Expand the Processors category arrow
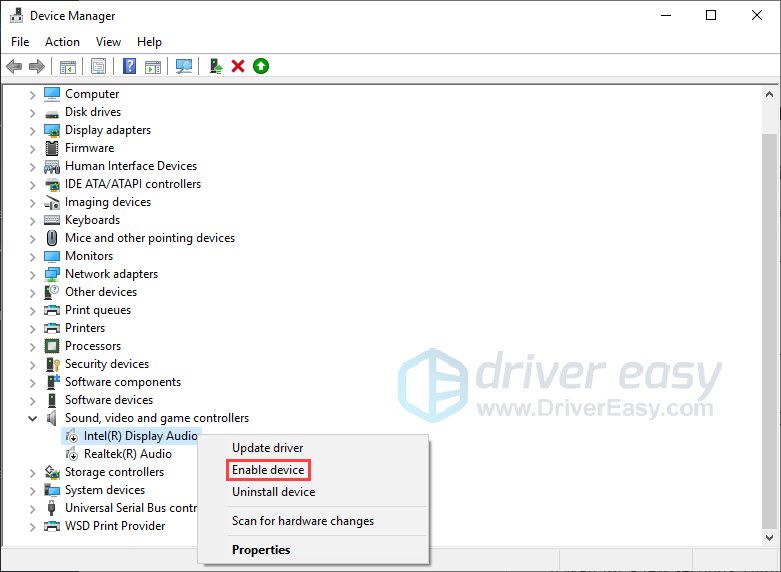The image size is (781, 572). (x=32, y=346)
